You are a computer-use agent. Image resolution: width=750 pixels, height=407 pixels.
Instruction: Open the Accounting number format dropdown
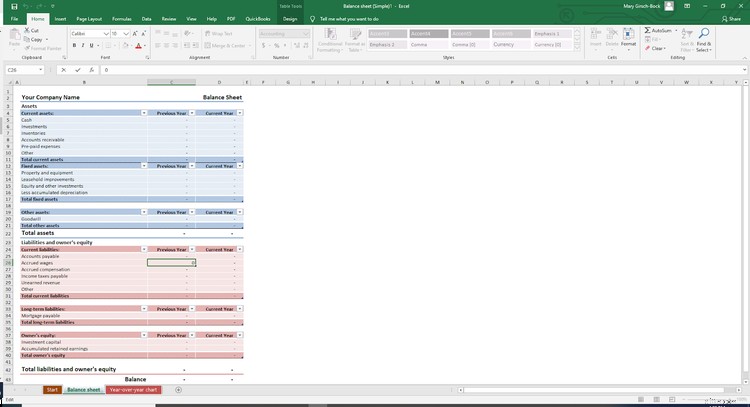(x=306, y=34)
